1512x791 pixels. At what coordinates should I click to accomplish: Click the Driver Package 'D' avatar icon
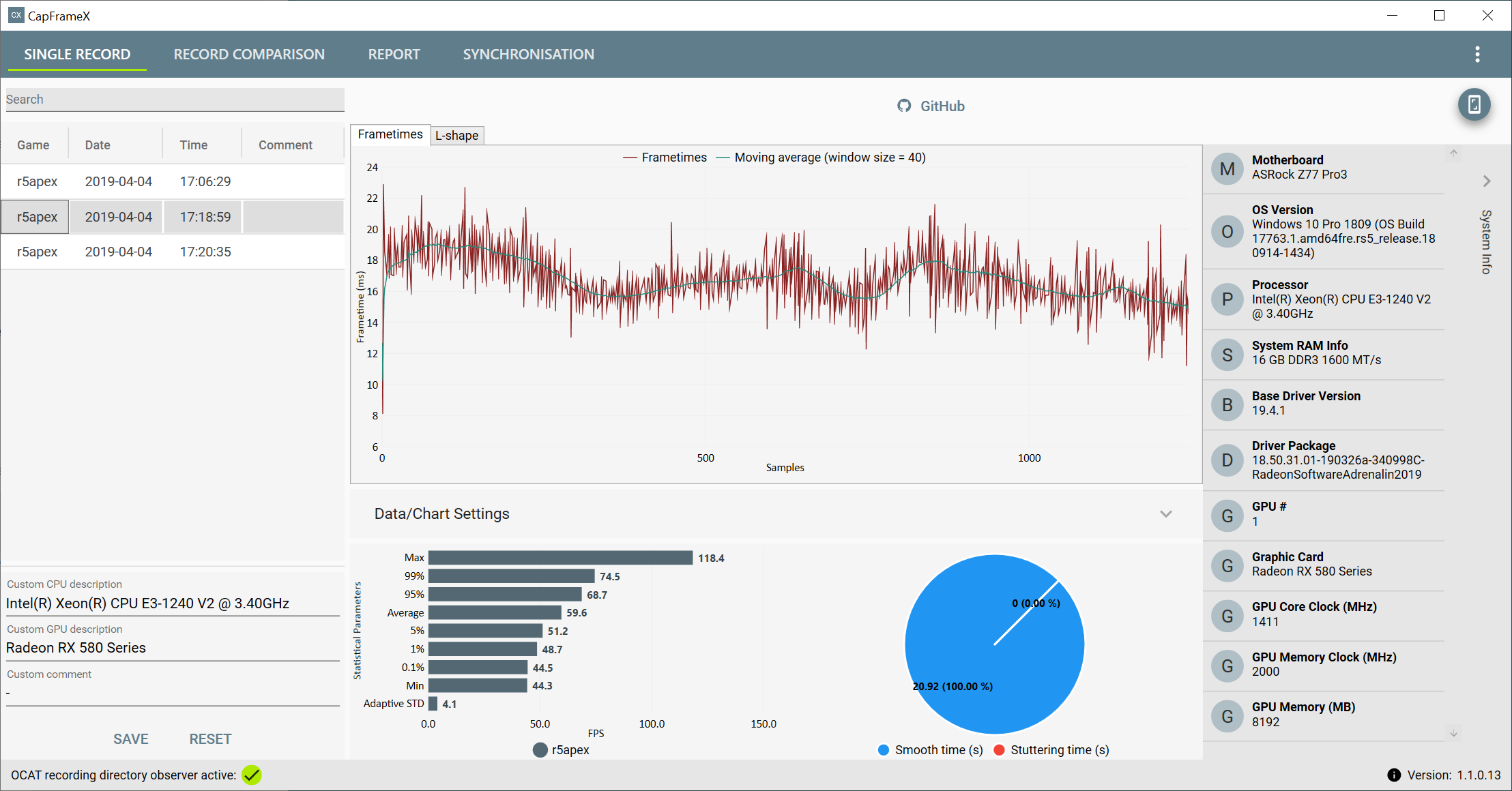point(1227,460)
